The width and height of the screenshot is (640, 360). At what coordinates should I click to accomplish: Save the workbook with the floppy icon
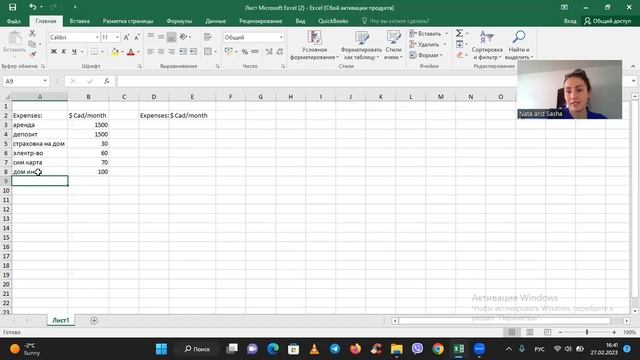[12, 7]
